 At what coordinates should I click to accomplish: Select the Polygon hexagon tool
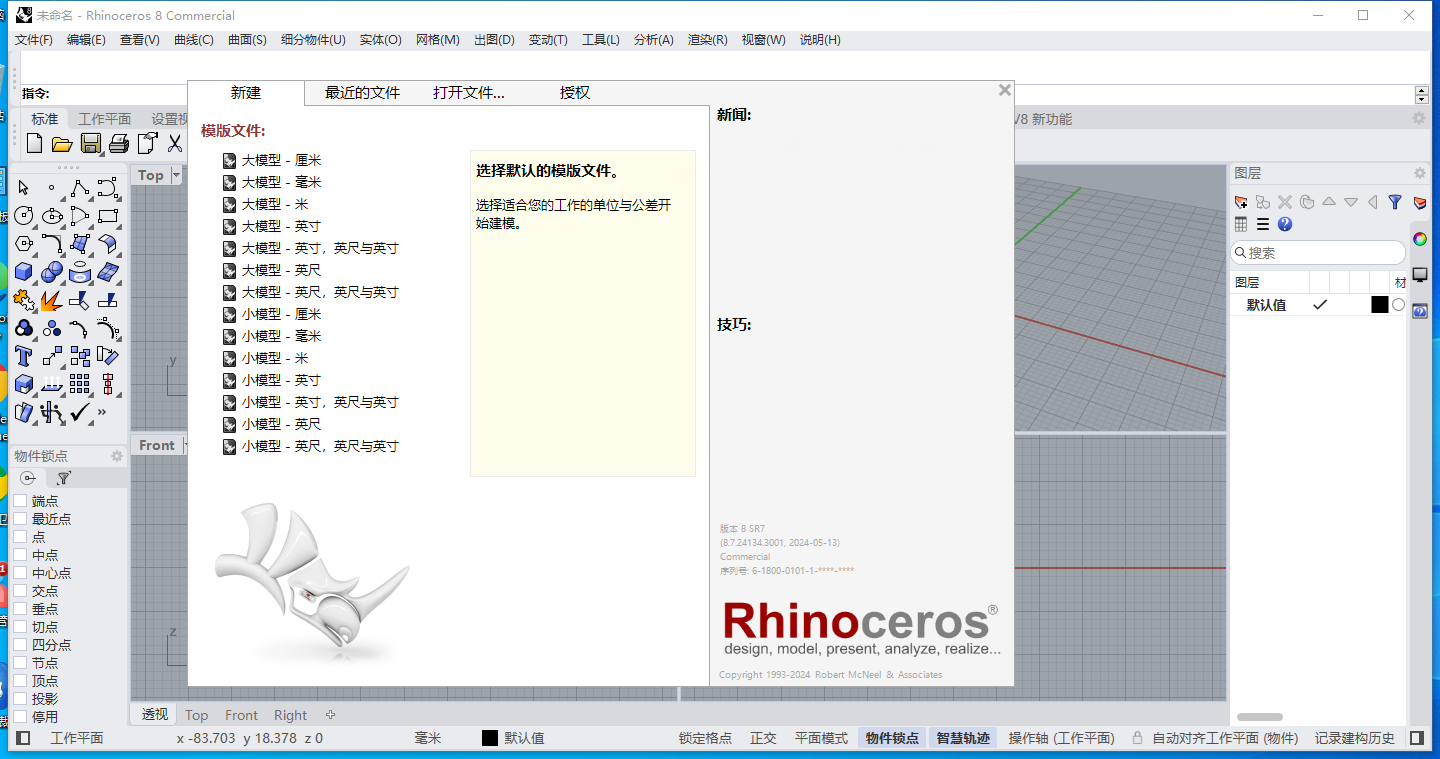[24, 244]
